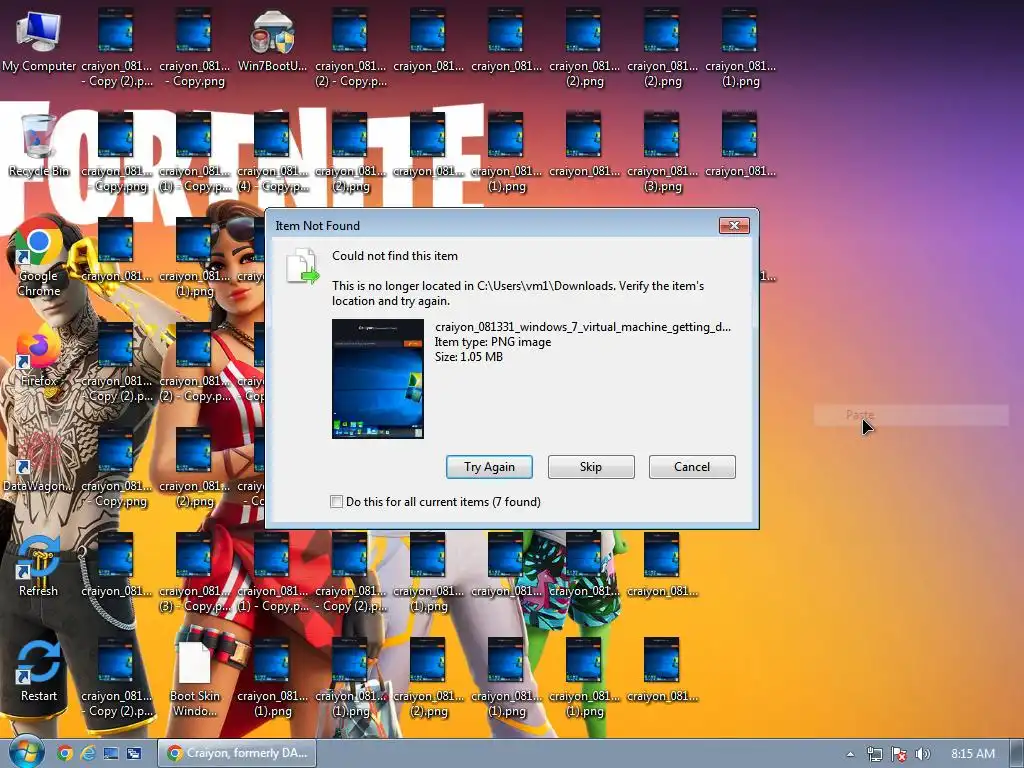
Task: Select the Restart desktop shortcut
Action: point(39,671)
